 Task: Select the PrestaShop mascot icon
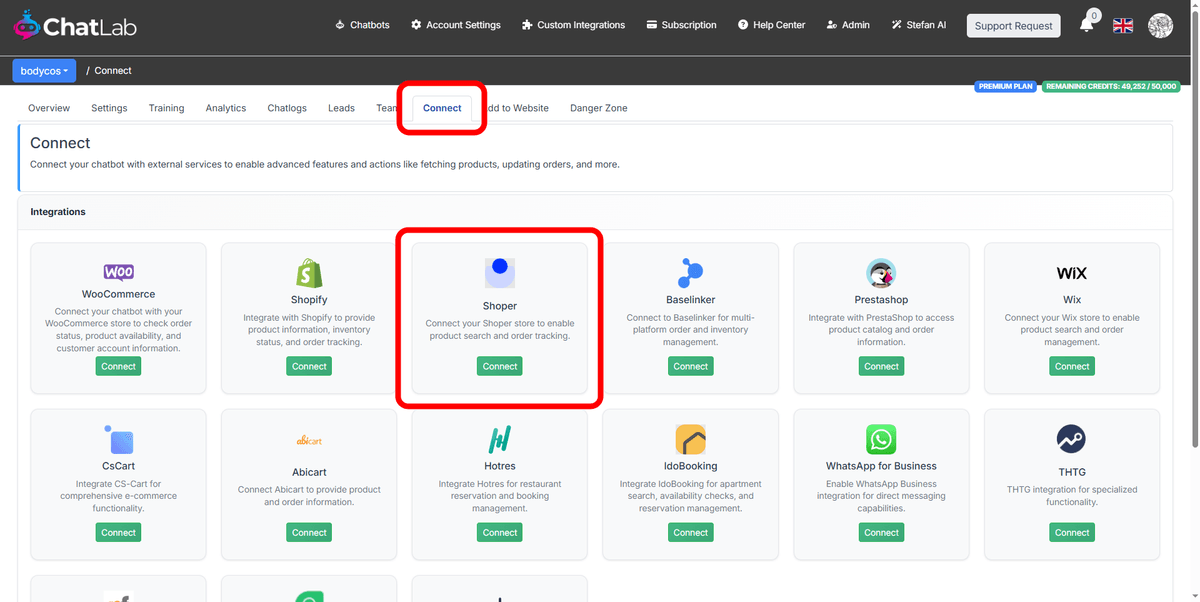click(881, 271)
